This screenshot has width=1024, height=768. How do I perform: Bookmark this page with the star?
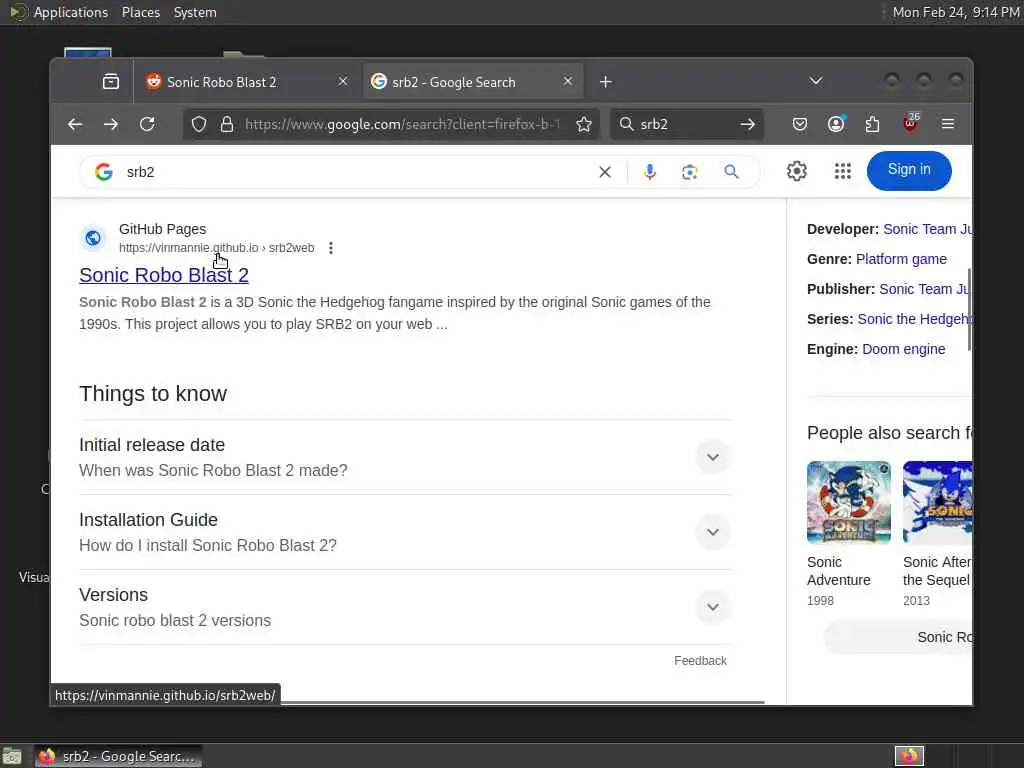pyautogui.click(x=584, y=124)
